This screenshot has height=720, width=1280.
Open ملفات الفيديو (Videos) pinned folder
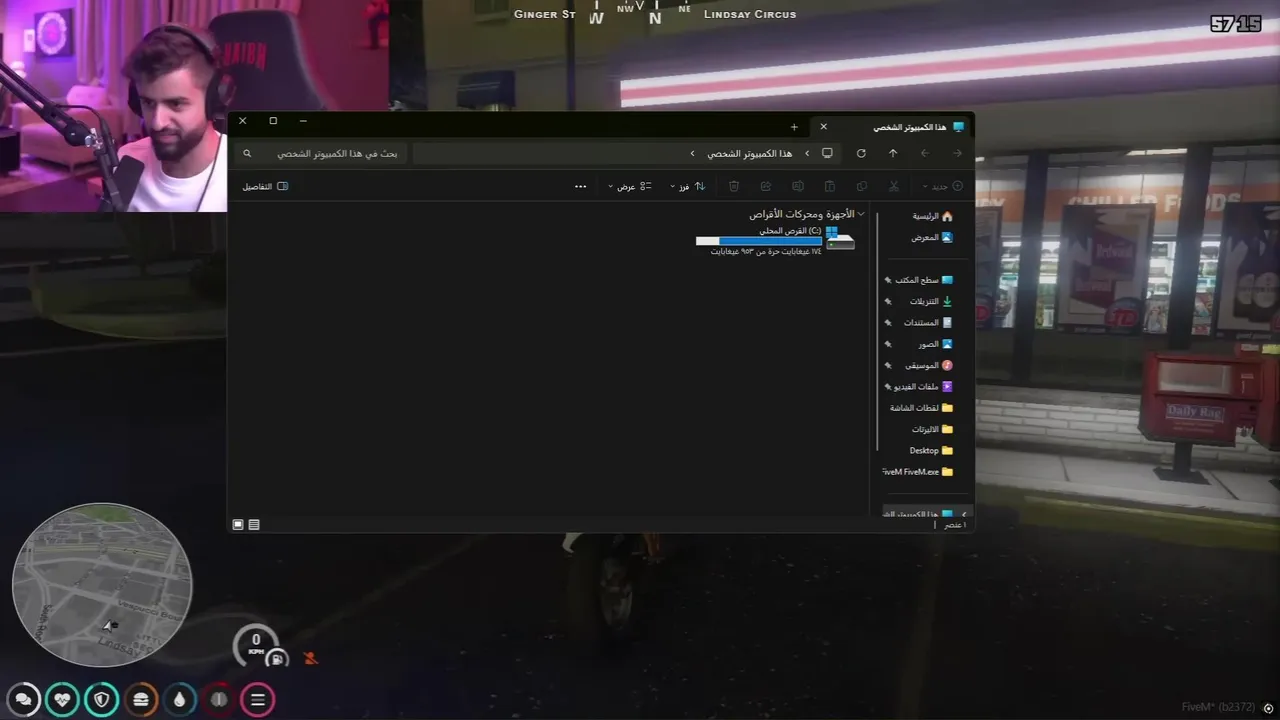point(923,386)
